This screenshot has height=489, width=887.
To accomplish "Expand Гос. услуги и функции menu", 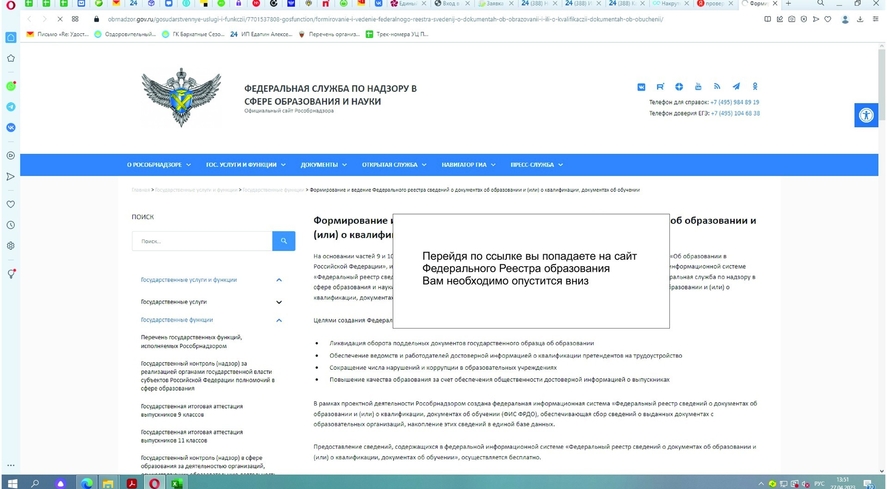I will [246, 165].
